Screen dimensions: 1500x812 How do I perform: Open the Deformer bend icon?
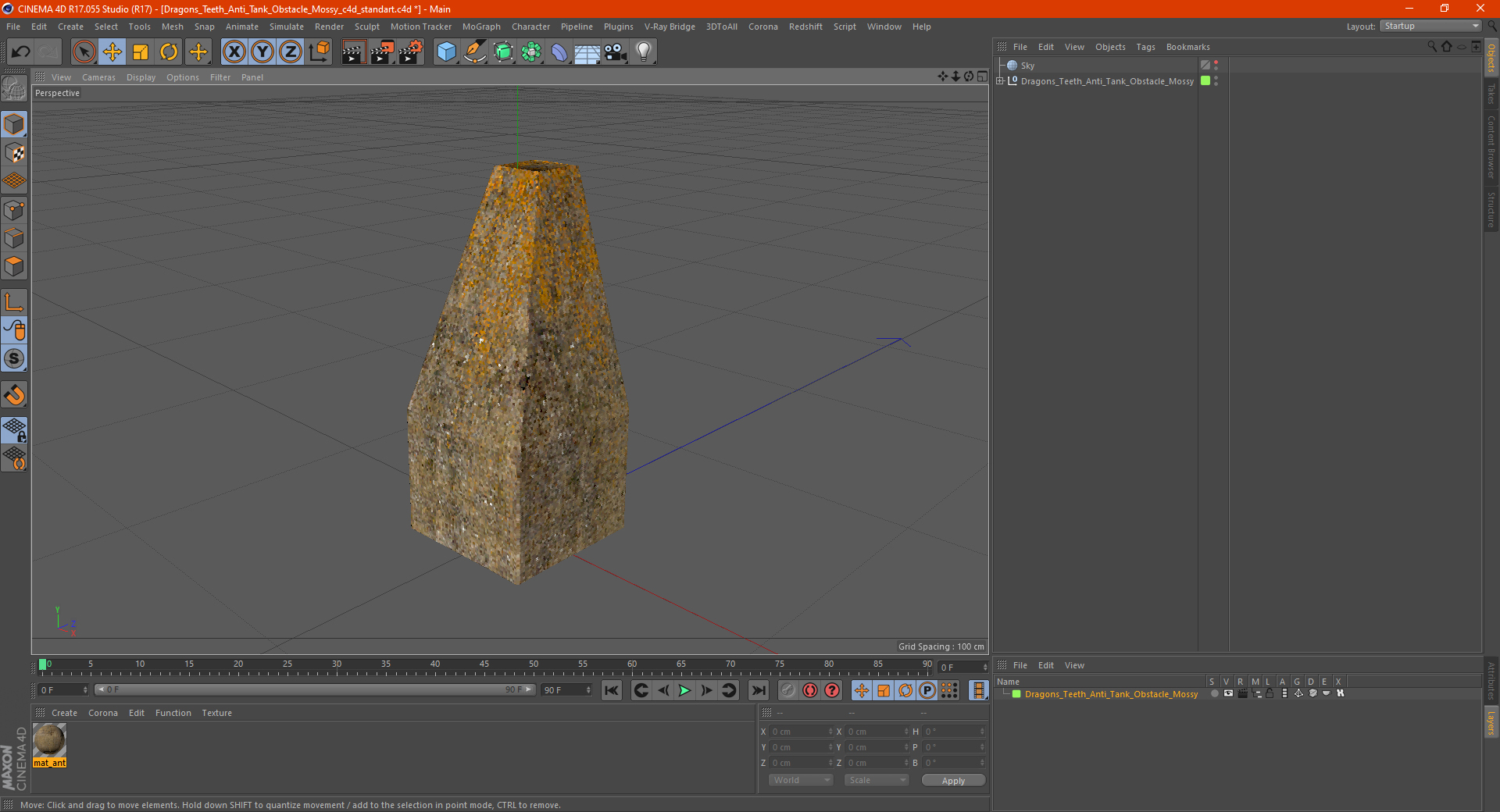(x=559, y=52)
